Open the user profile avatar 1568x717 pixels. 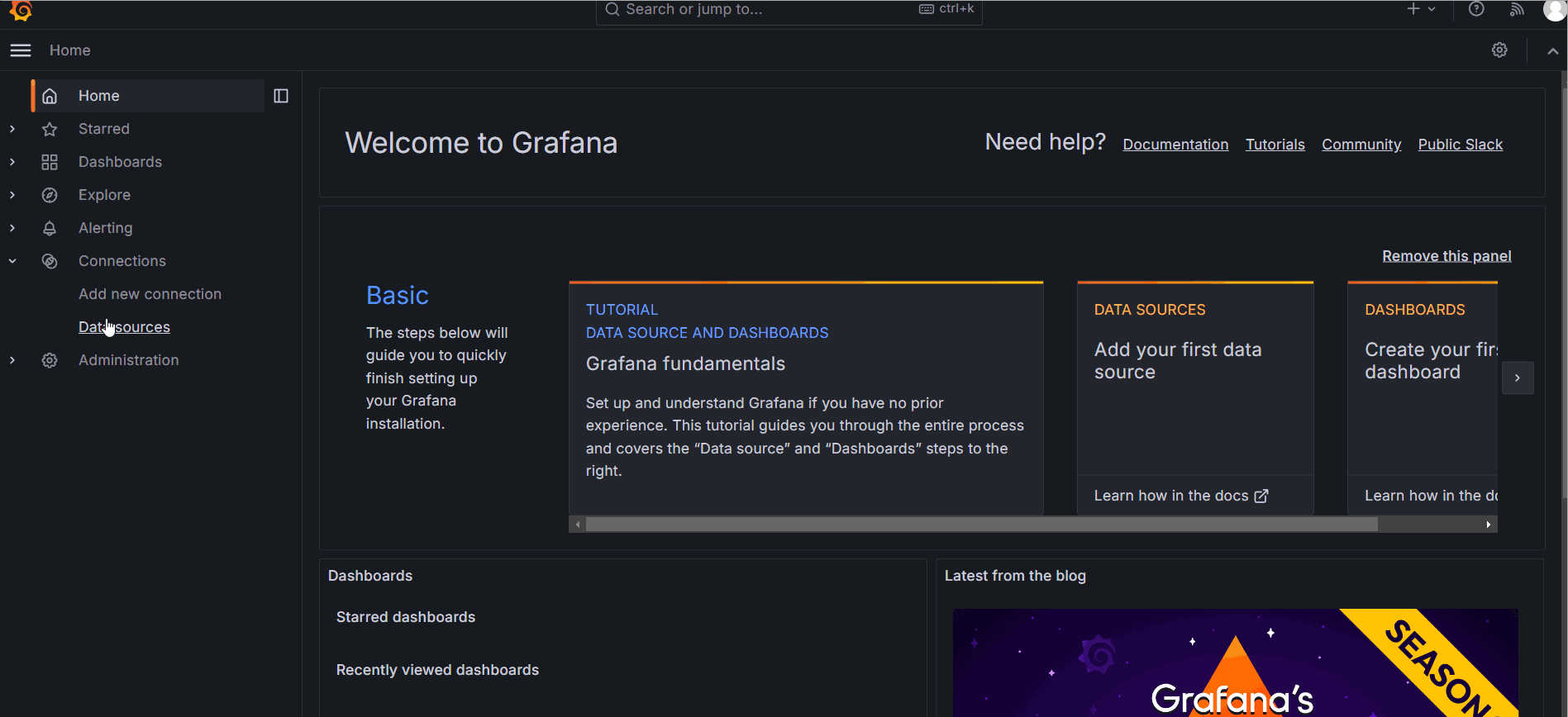click(1554, 9)
